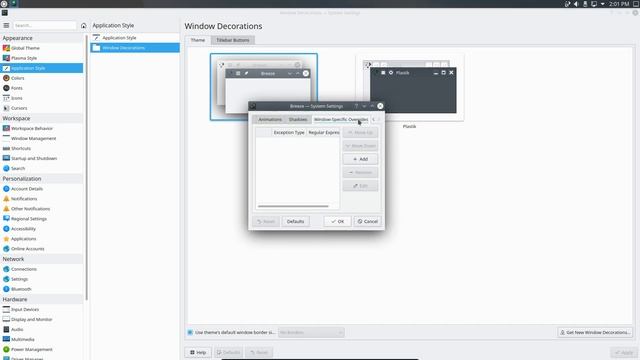Switch to the Animations tab in Breeze dialog
Viewport: 640px width, 360px height.
tap(270, 119)
